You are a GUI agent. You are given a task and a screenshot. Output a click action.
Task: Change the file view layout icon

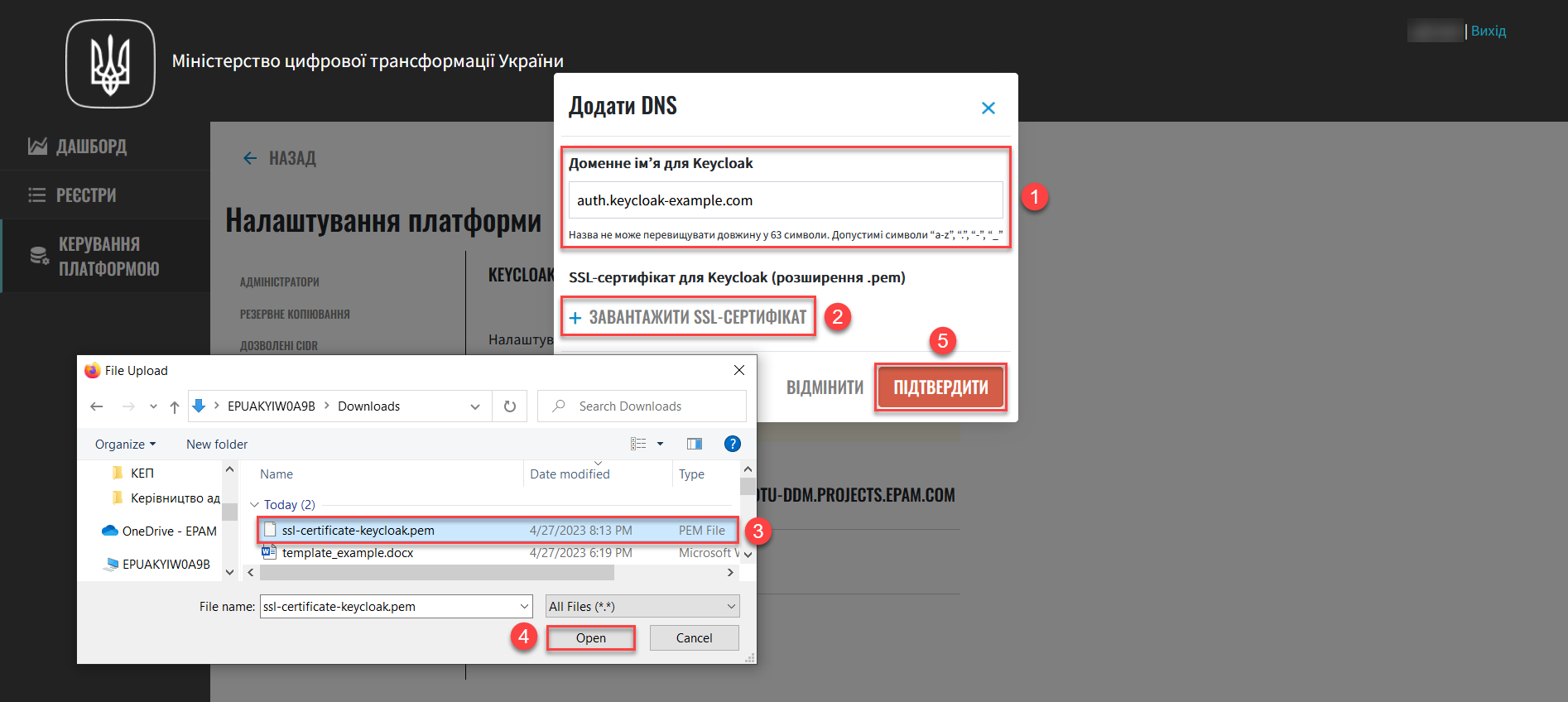click(638, 444)
